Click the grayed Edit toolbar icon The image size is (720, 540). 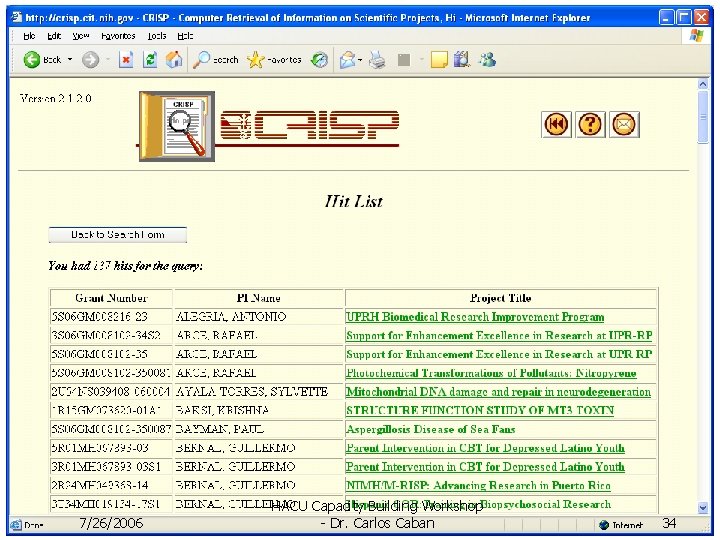click(x=404, y=60)
